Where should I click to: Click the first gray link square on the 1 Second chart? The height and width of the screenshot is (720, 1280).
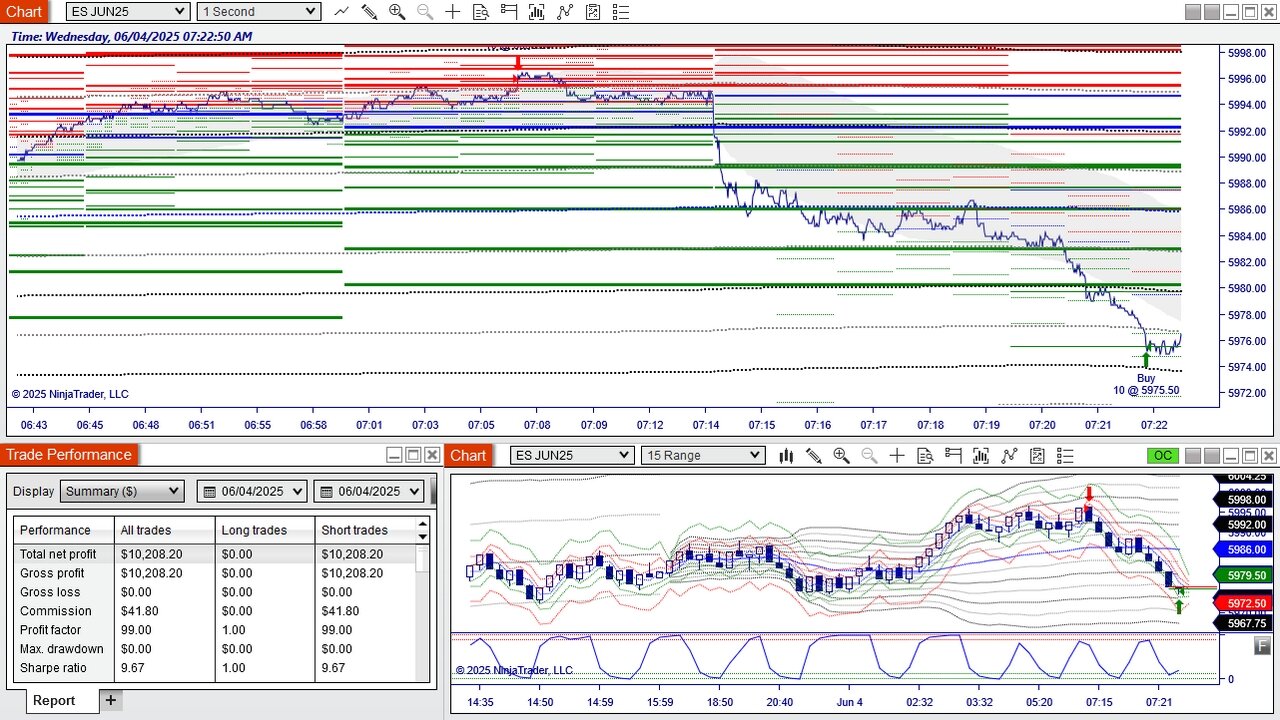click(1193, 12)
